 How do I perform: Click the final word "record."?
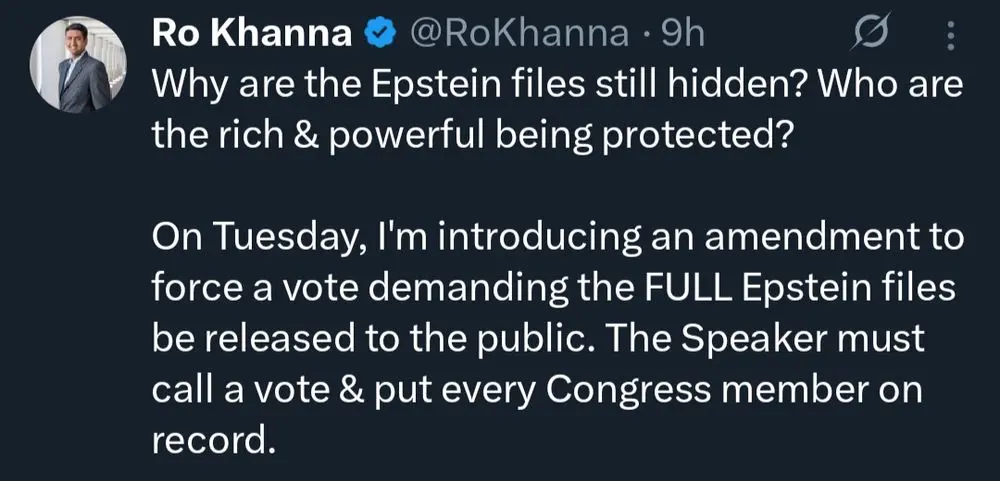pyautogui.click(x=213, y=438)
